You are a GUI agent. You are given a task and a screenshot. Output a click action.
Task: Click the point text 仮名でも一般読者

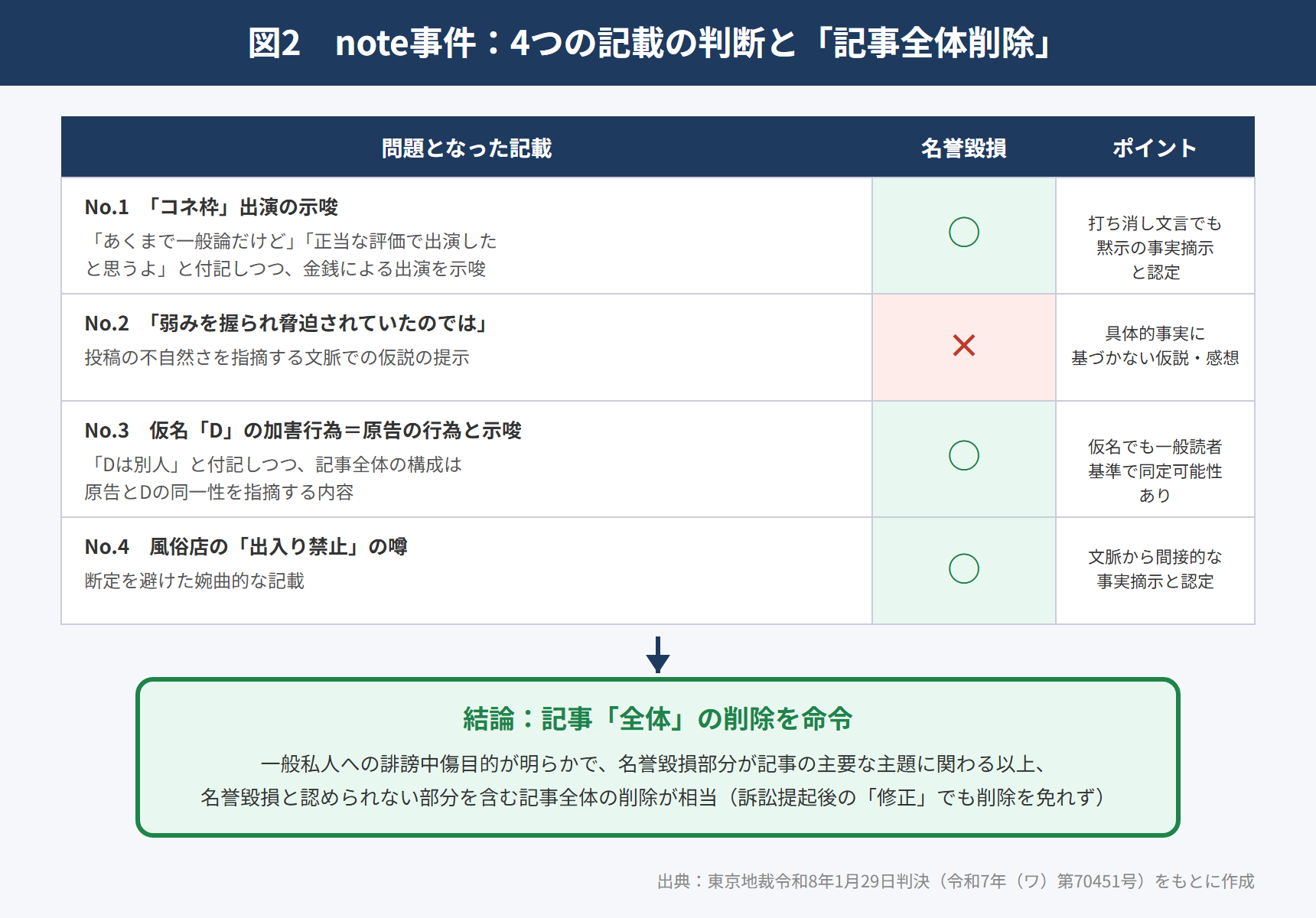(1155, 447)
